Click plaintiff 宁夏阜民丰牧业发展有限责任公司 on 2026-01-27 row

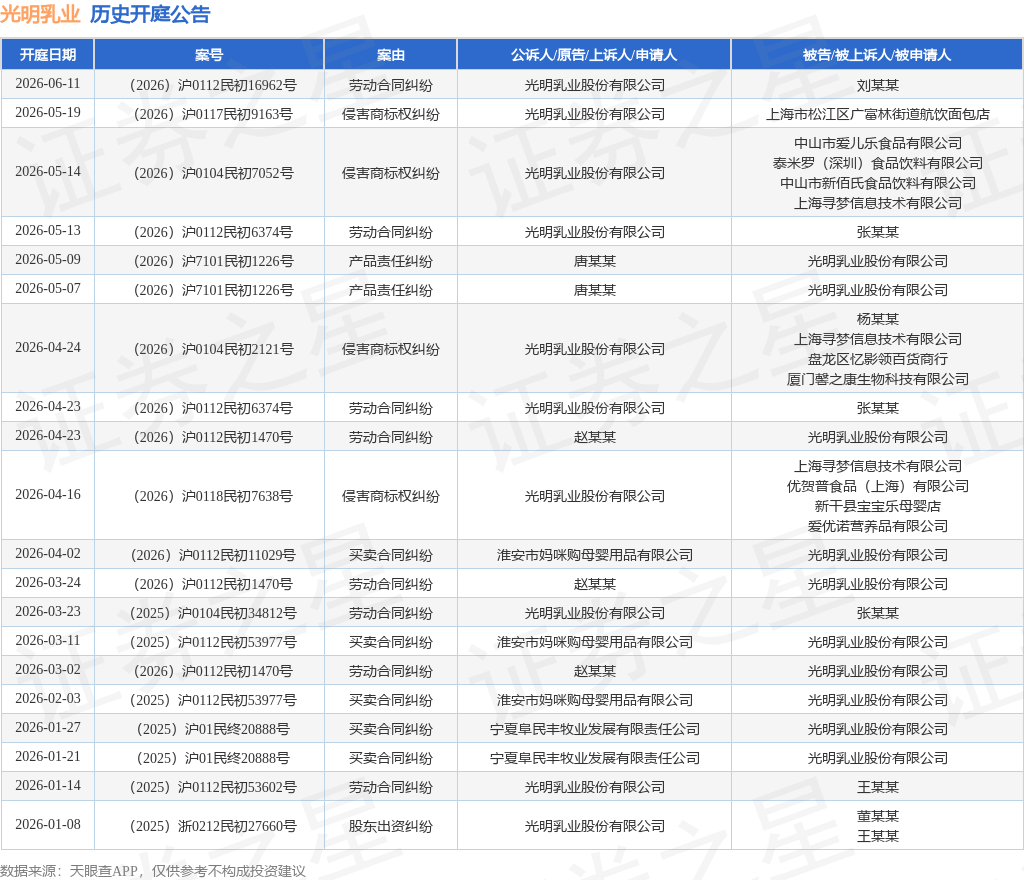(594, 729)
